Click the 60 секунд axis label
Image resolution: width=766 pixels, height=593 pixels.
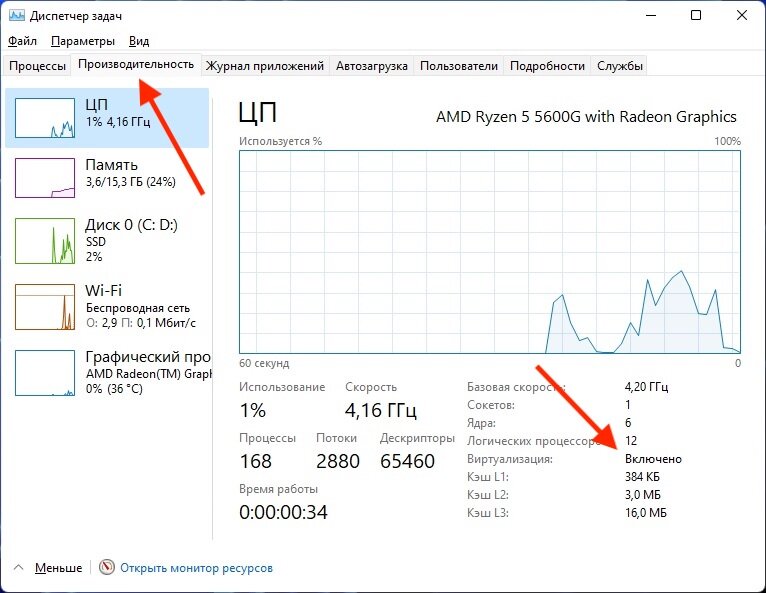[264, 363]
